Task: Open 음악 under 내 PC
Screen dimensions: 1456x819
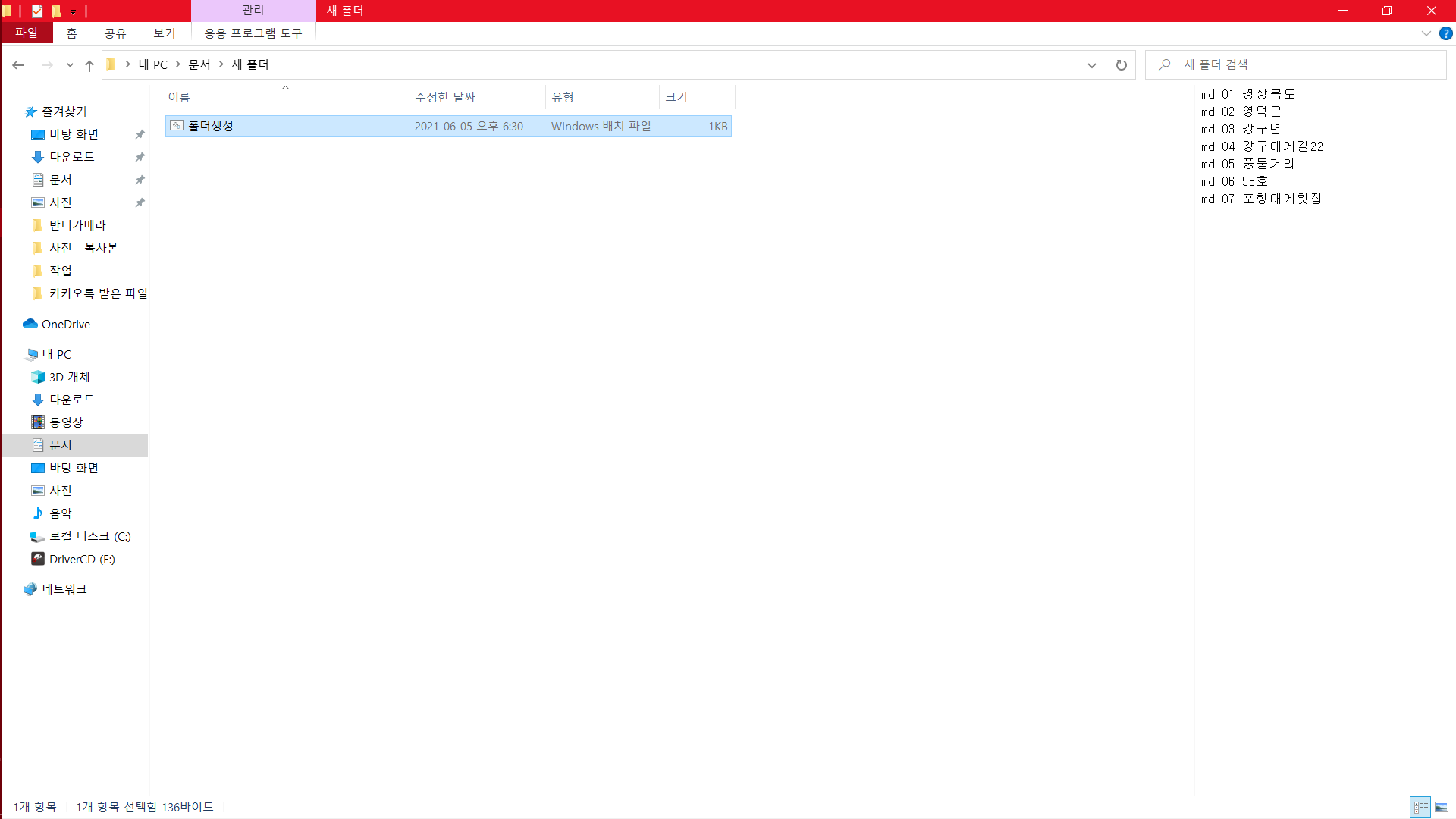Action: click(60, 513)
